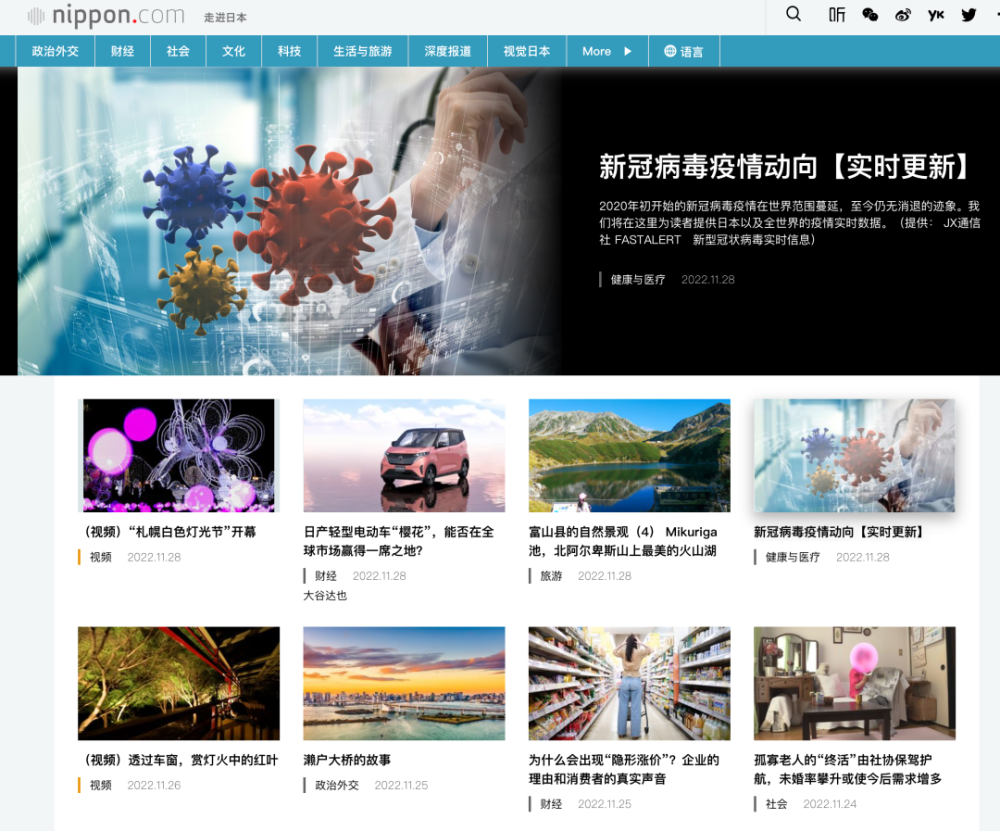The height and width of the screenshot is (831, 1000).
Task: Open the pink Nissan Sakura car thumbnail
Action: 404,455
